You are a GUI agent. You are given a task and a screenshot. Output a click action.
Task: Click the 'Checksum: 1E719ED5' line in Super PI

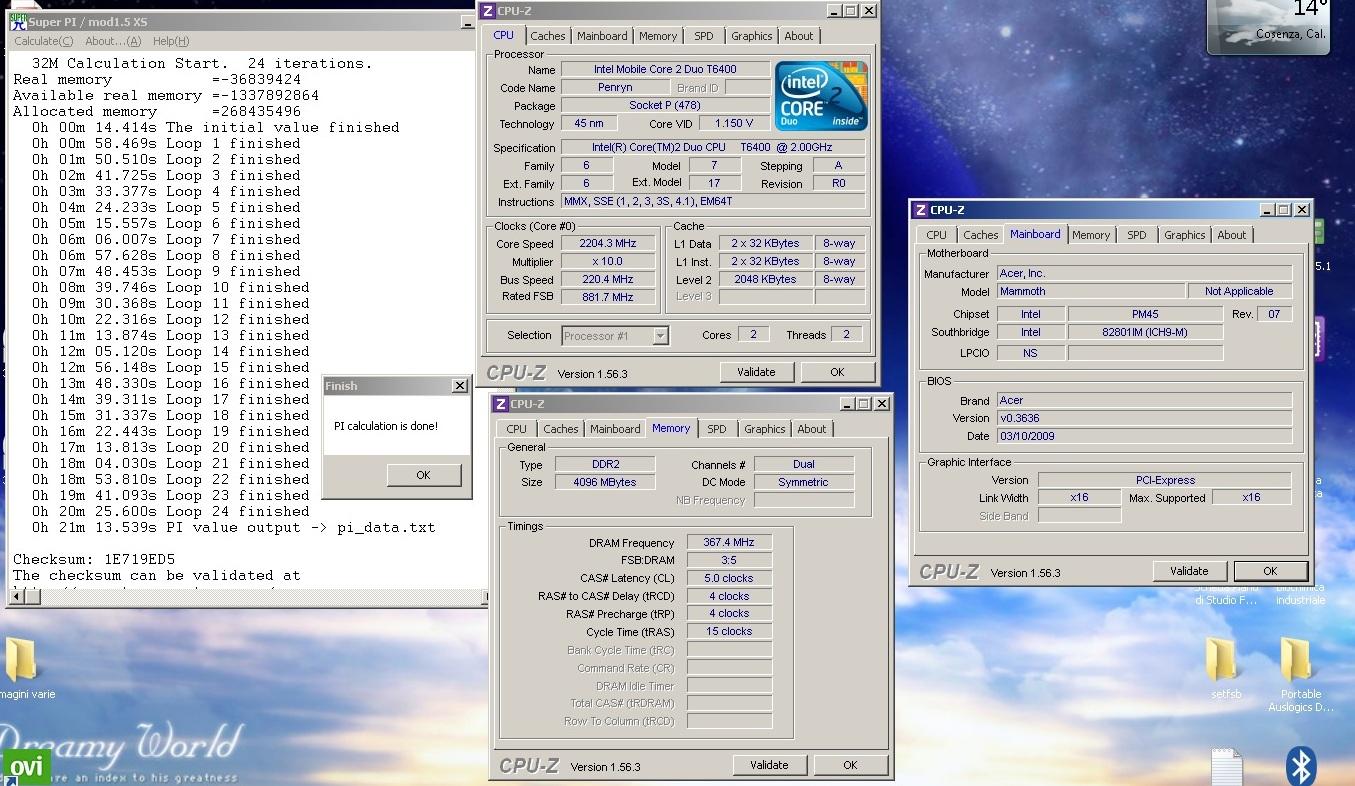[94, 560]
